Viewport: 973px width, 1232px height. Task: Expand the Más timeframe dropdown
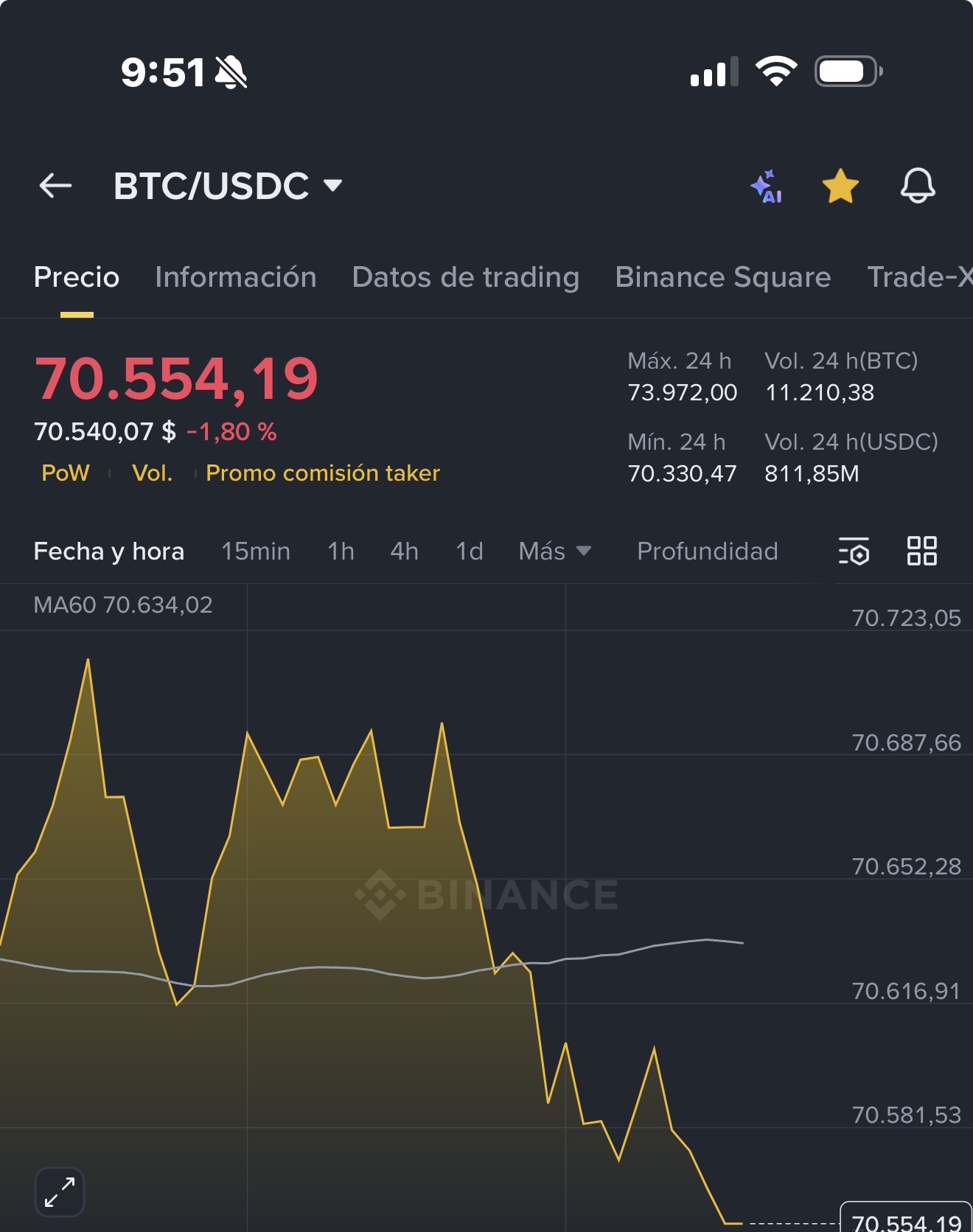[555, 551]
